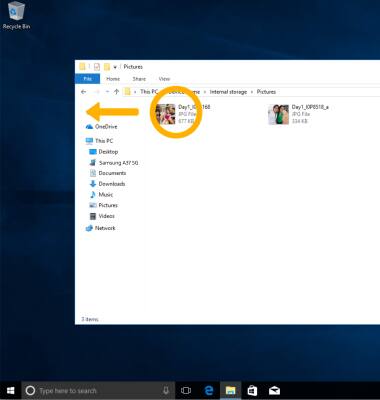
Task: Go up one folder level
Action: (x=116, y=92)
